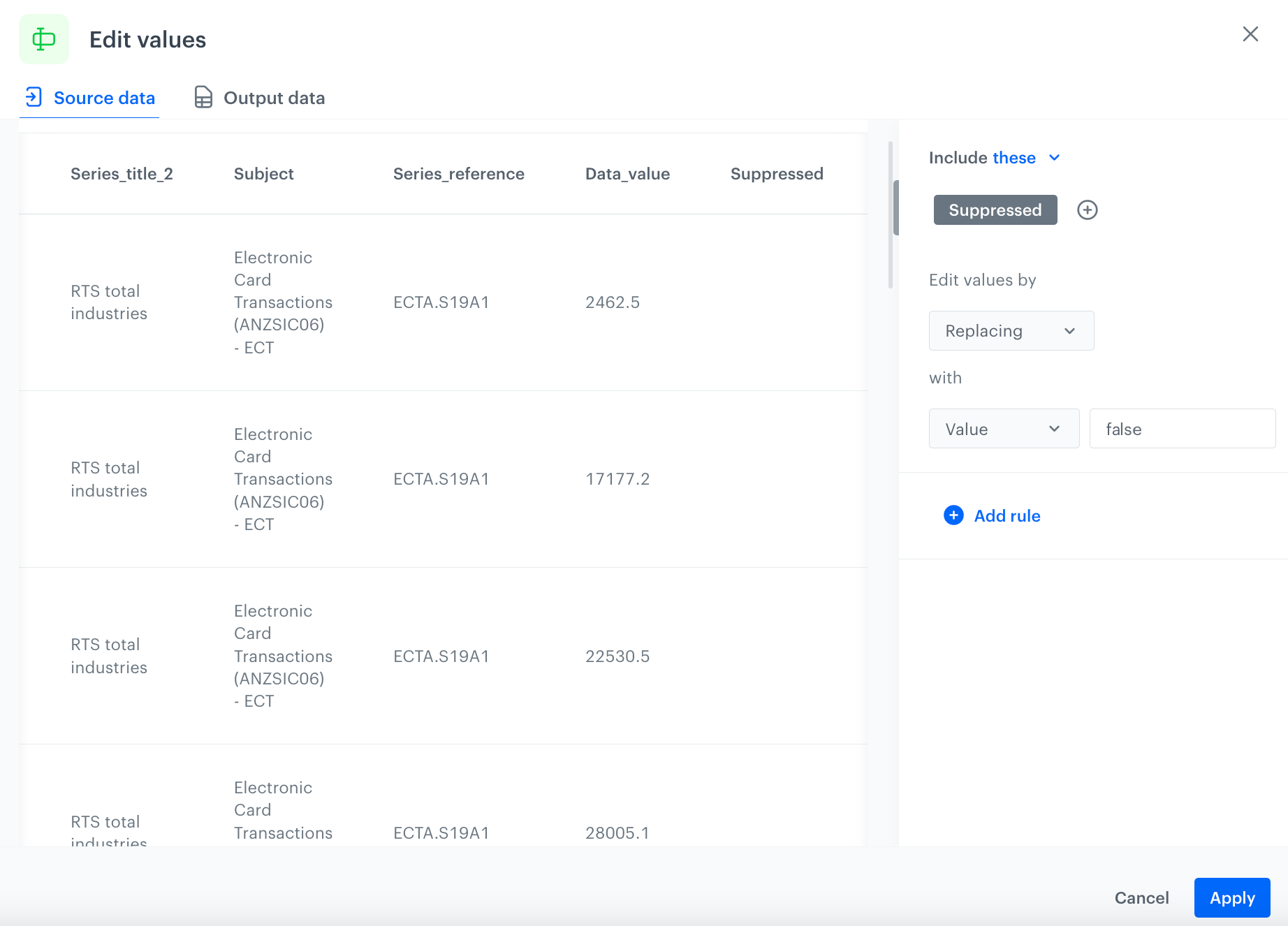Switch to the Output data tab
This screenshot has width=1288, height=926.
click(273, 98)
